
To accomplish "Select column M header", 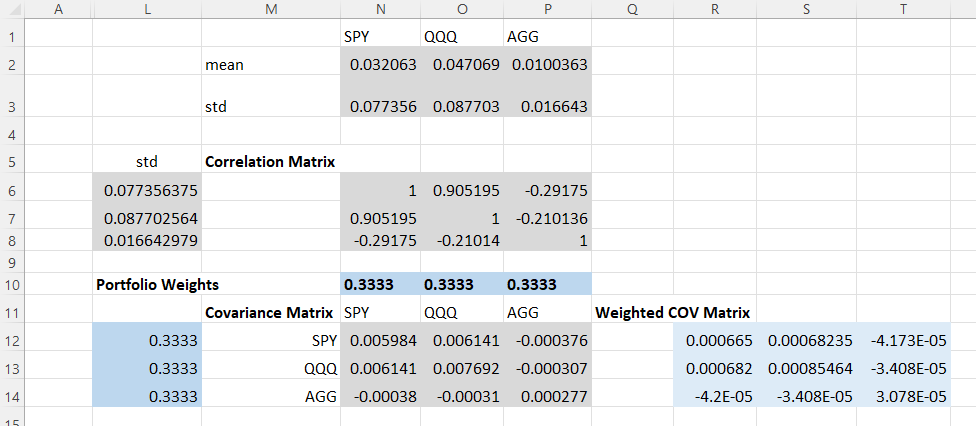I will click(271, 9).
